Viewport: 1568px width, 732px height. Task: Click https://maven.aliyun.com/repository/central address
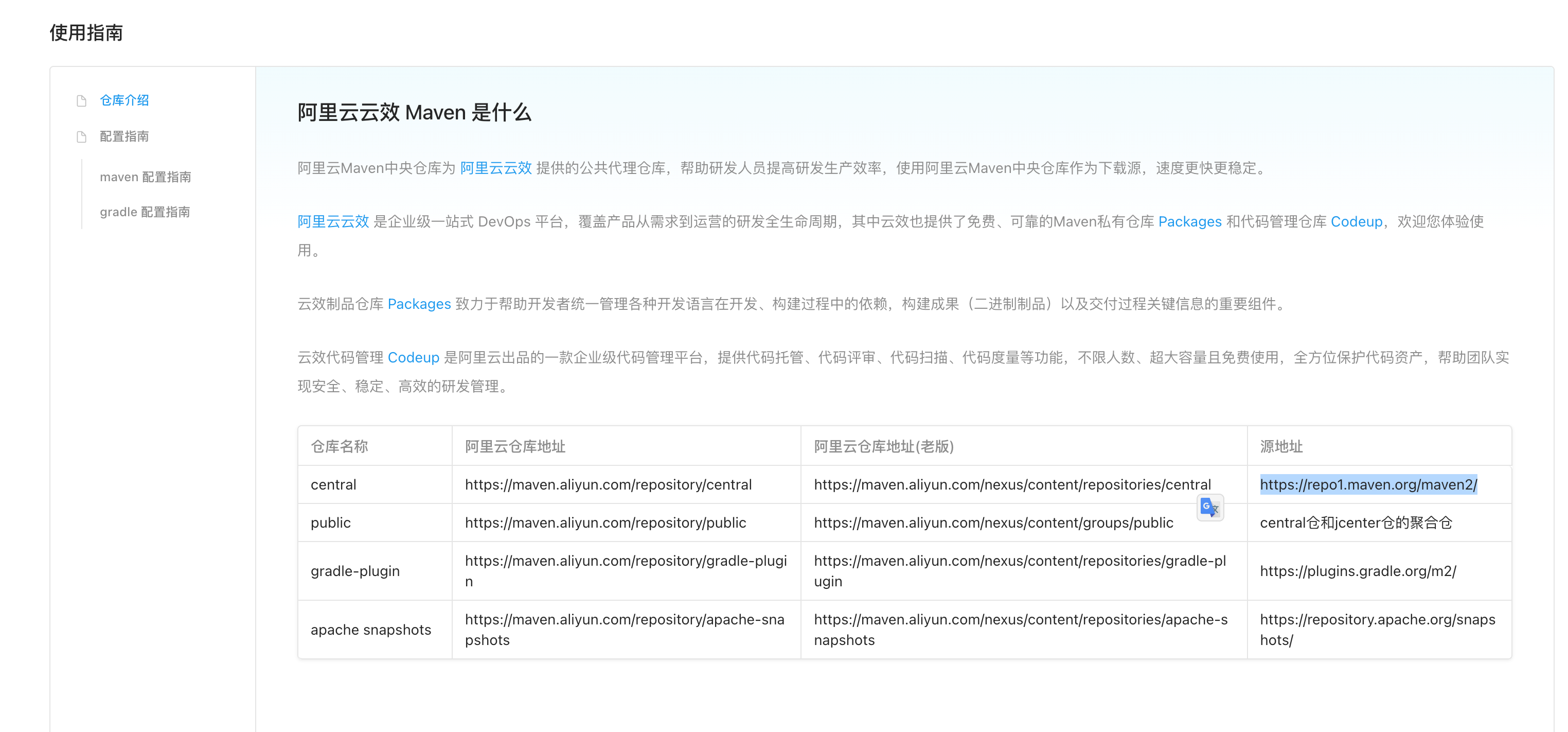tap(608, 485)
